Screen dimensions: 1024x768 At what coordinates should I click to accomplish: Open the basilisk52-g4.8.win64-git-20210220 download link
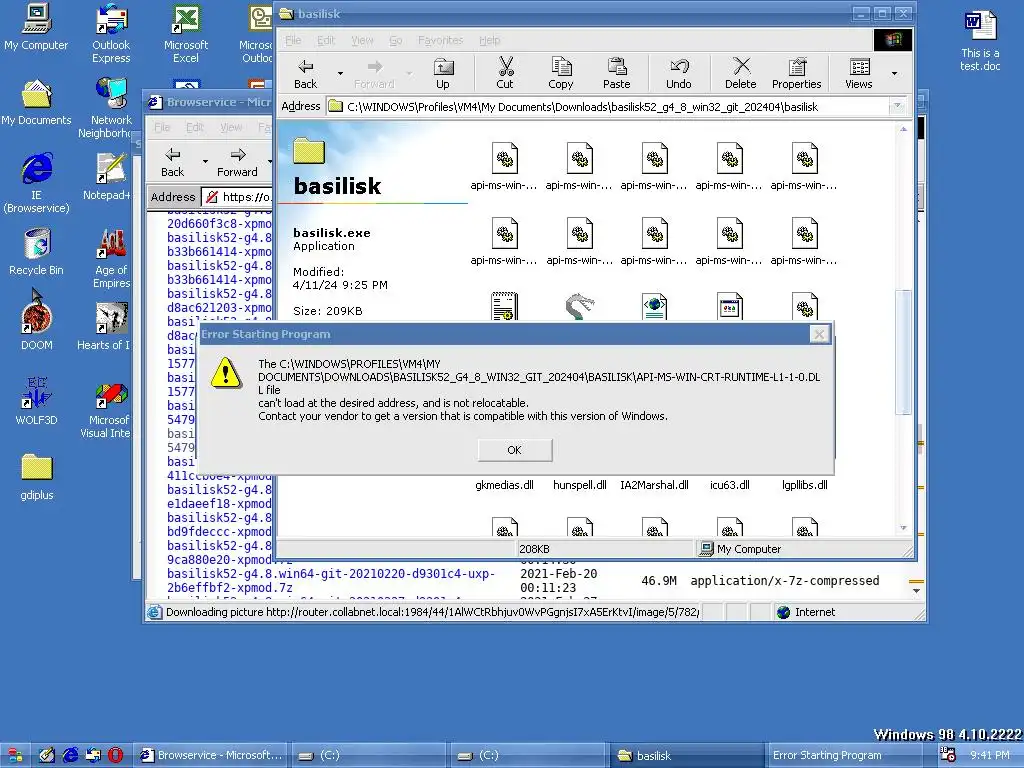tap(330, 581)
